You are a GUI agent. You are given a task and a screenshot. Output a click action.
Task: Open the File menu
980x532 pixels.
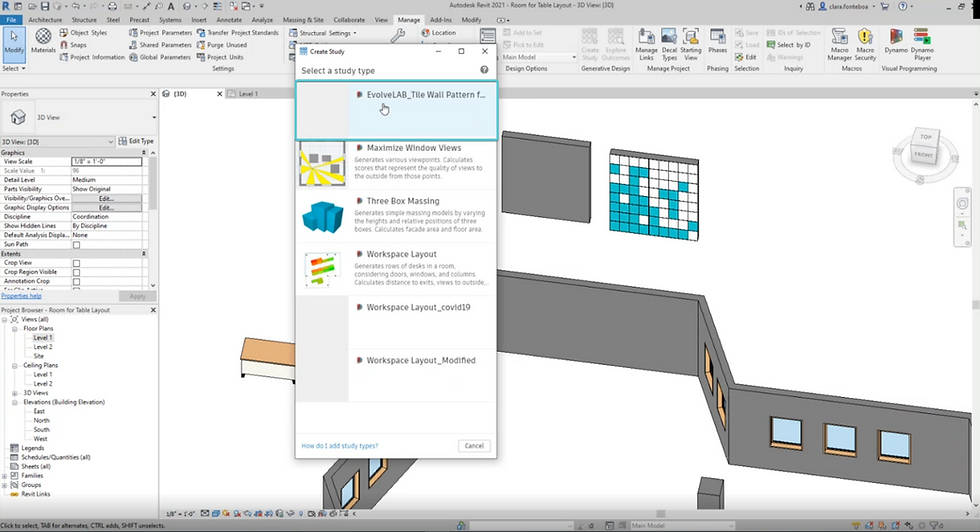11,20
